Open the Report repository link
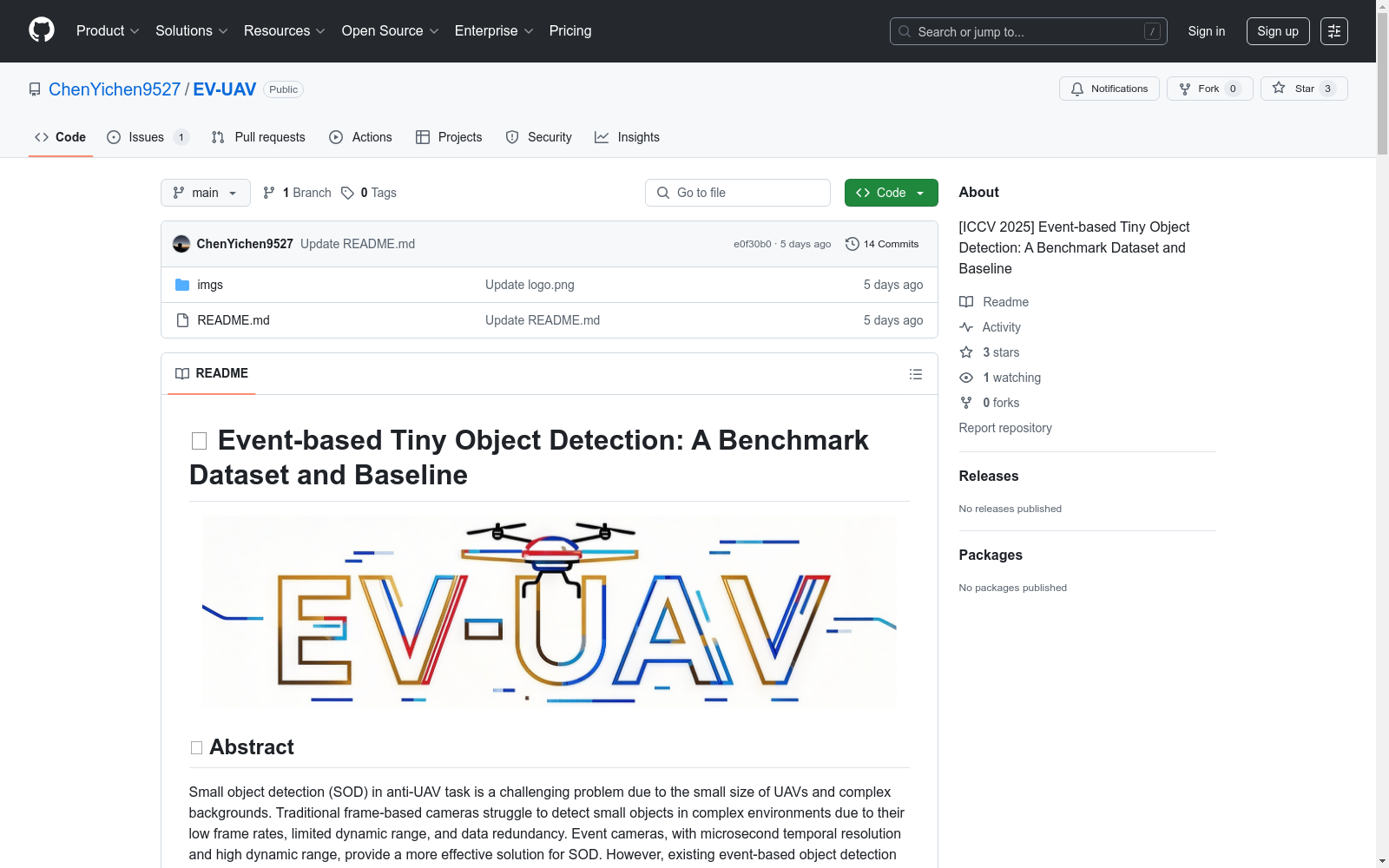 1004,428
